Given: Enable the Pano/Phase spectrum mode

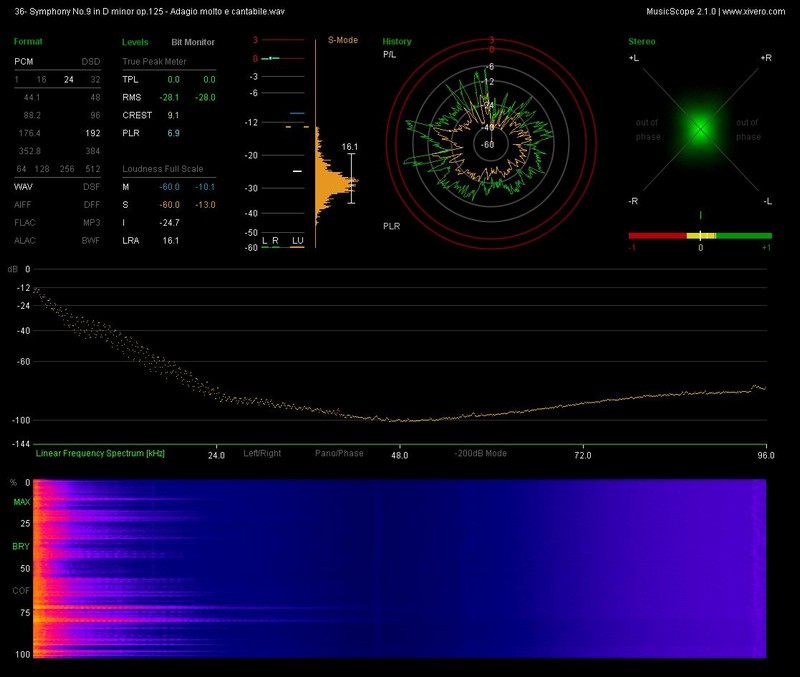Looking at the screenshot, I should click(339, 453).
